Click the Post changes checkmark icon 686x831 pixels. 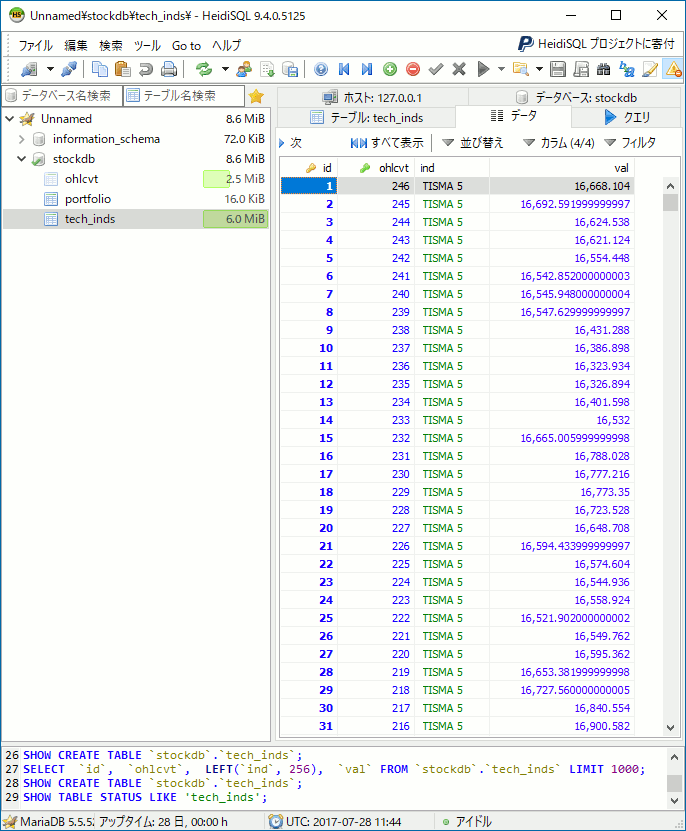point(436,69)
